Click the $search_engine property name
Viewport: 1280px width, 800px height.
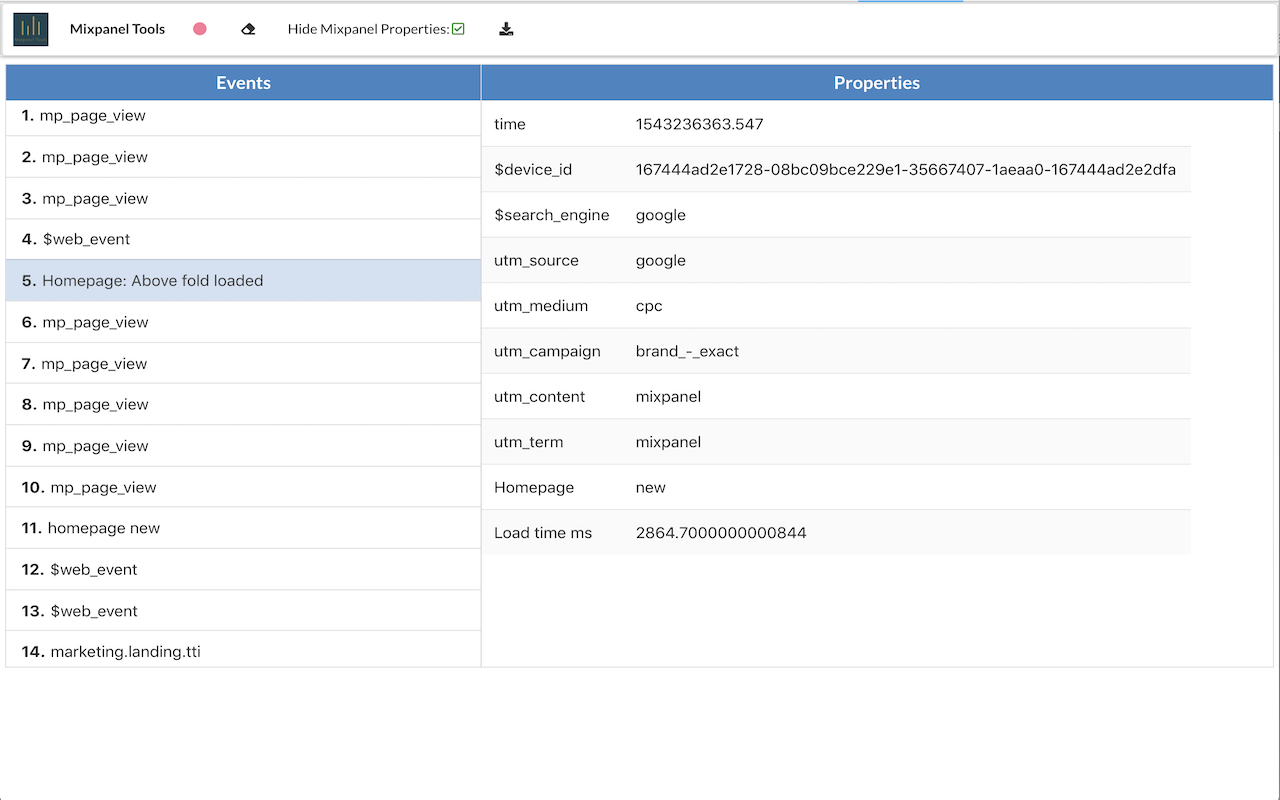552,215
